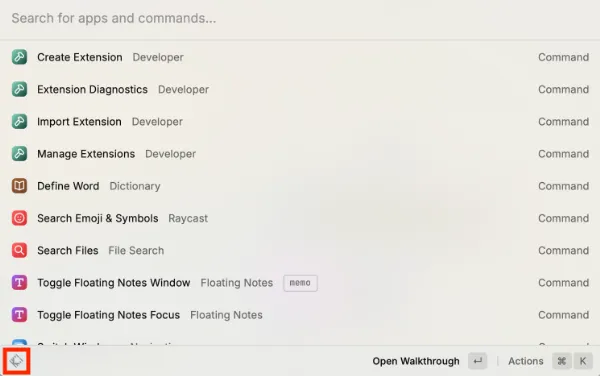The height and width of the screenshot is (376, 600).
Task: Select the Search Emoji & Symbols command
Action: click(300, 218)
